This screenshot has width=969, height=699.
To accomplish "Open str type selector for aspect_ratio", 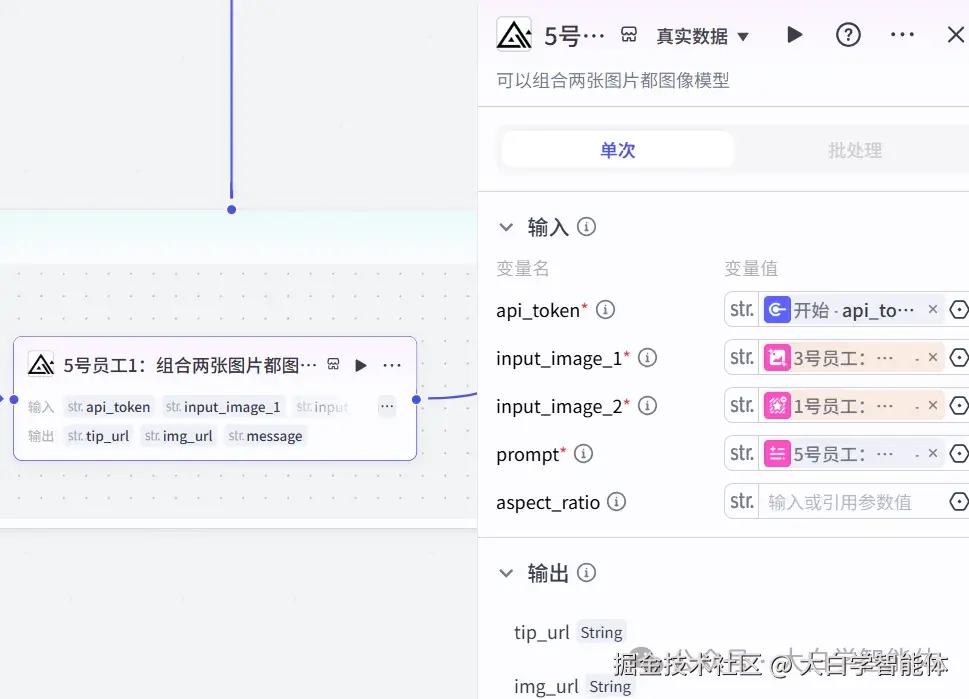I will click(x=742, y=501).
